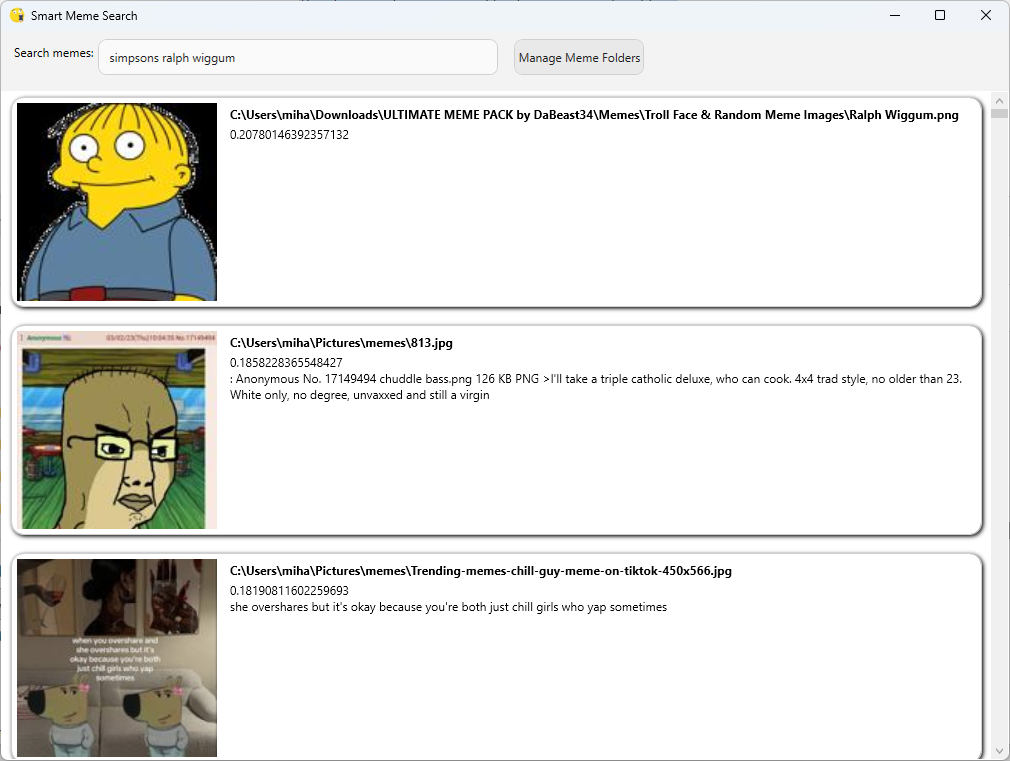Open the Manage Meme Folders dialog
The image size is (1010, 761).
coord(578,57)
